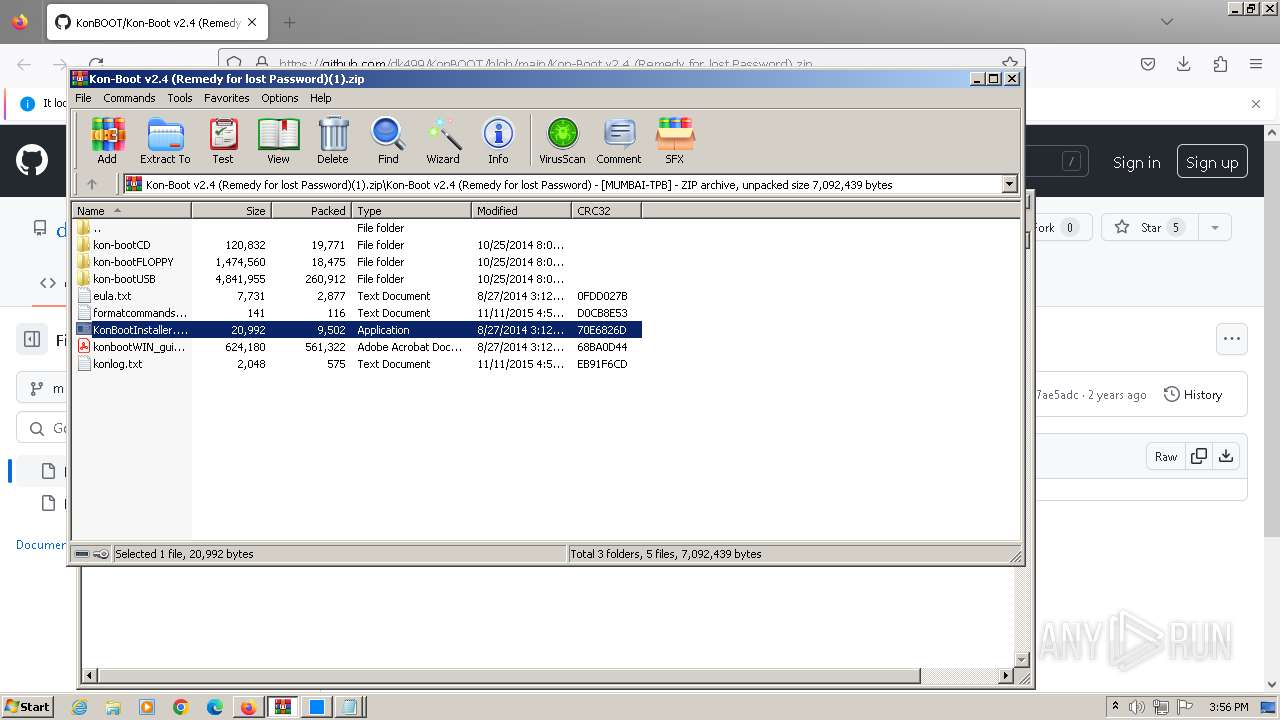Open the File menu in WinRAR
1280x720 pixels.
pos(83,98)
